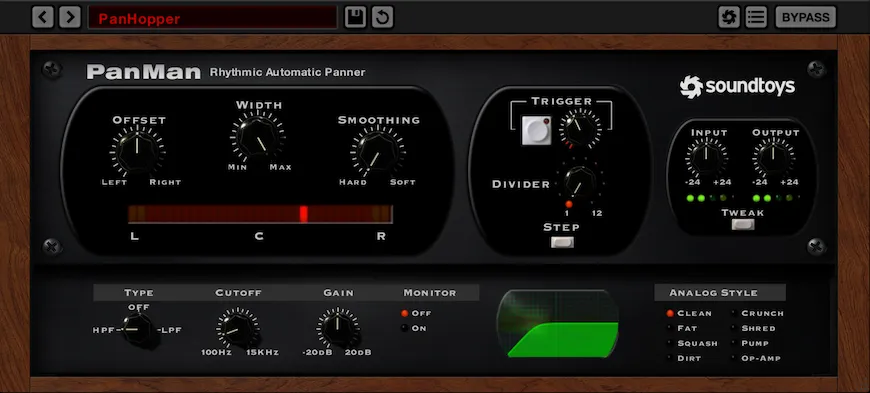Image resolution: width=870 pixels, height=393 pixels.
Task: Click the red L-C-R pan position meter
Action: pos(260,214)
